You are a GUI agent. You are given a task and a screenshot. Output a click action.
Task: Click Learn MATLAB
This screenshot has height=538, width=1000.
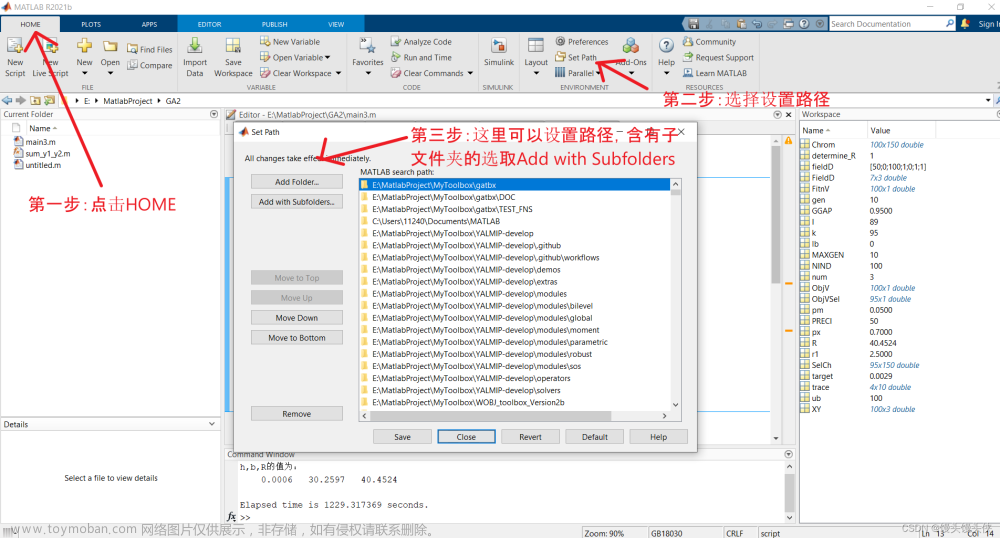click(x=715, y=73)
